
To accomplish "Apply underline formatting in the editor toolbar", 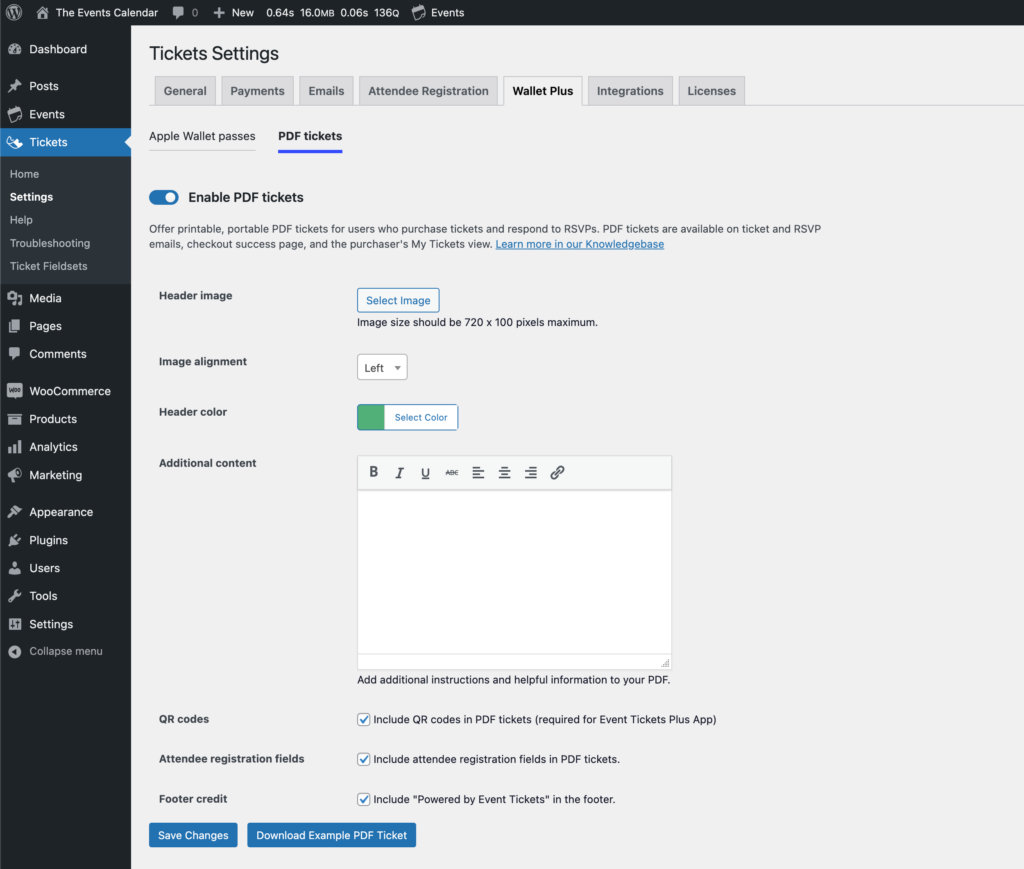I will 425,472.
